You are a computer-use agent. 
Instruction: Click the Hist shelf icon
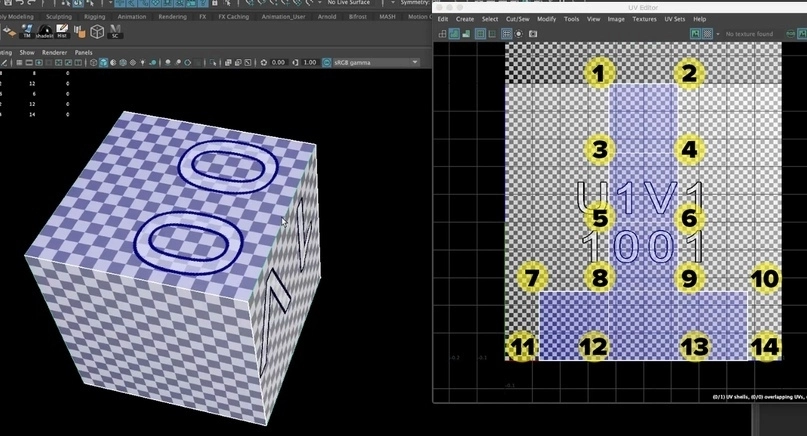click(x=61, y=31)
